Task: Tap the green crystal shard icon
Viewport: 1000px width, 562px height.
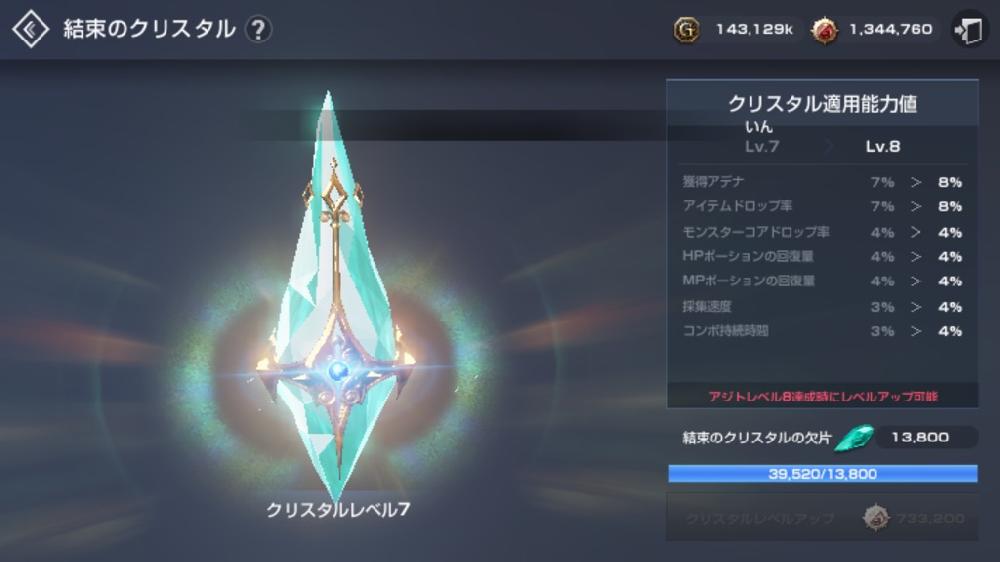Action: [x=855, y=438]
